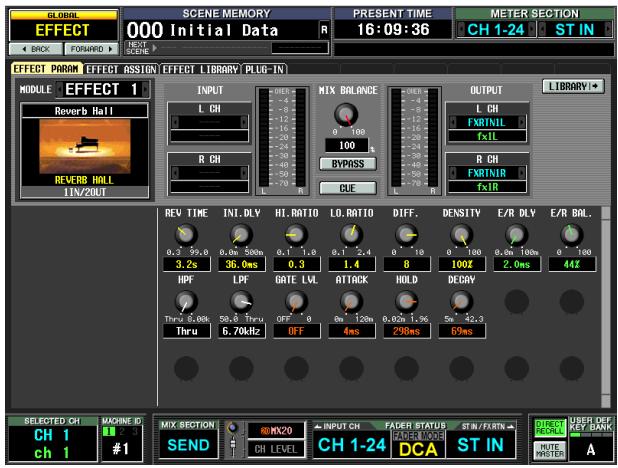Click the E/R BAL. value 44%

[571, 264]
